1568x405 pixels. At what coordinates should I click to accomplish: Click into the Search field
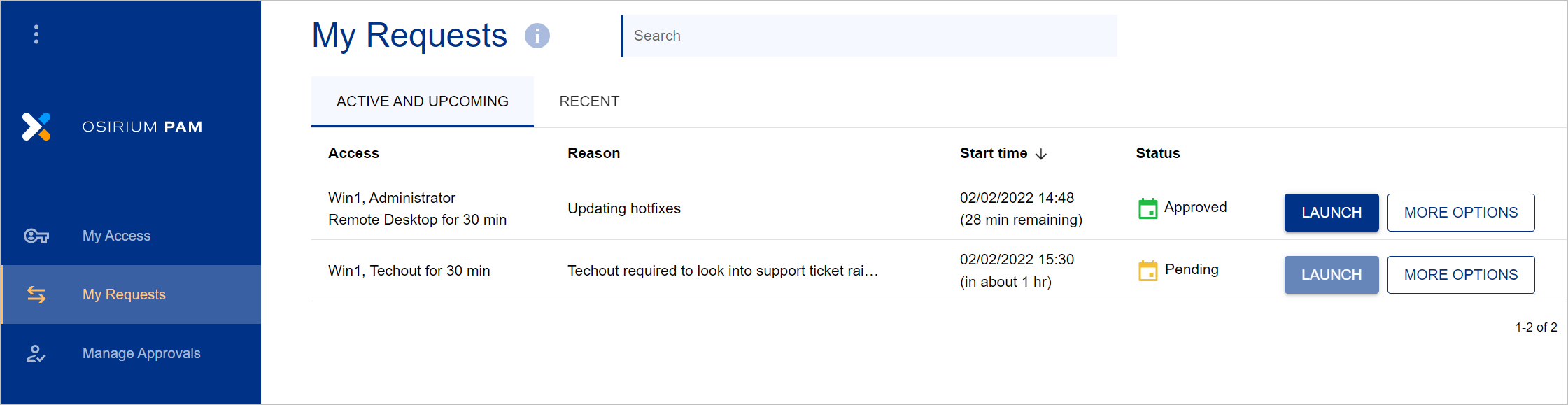869,36
